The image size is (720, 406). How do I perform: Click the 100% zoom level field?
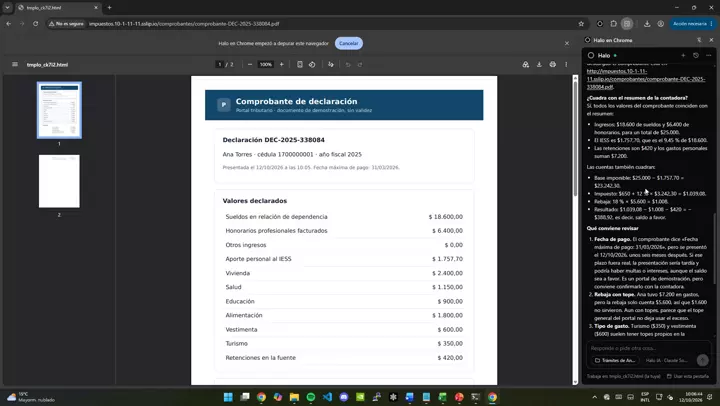click(x=266, y=64)
